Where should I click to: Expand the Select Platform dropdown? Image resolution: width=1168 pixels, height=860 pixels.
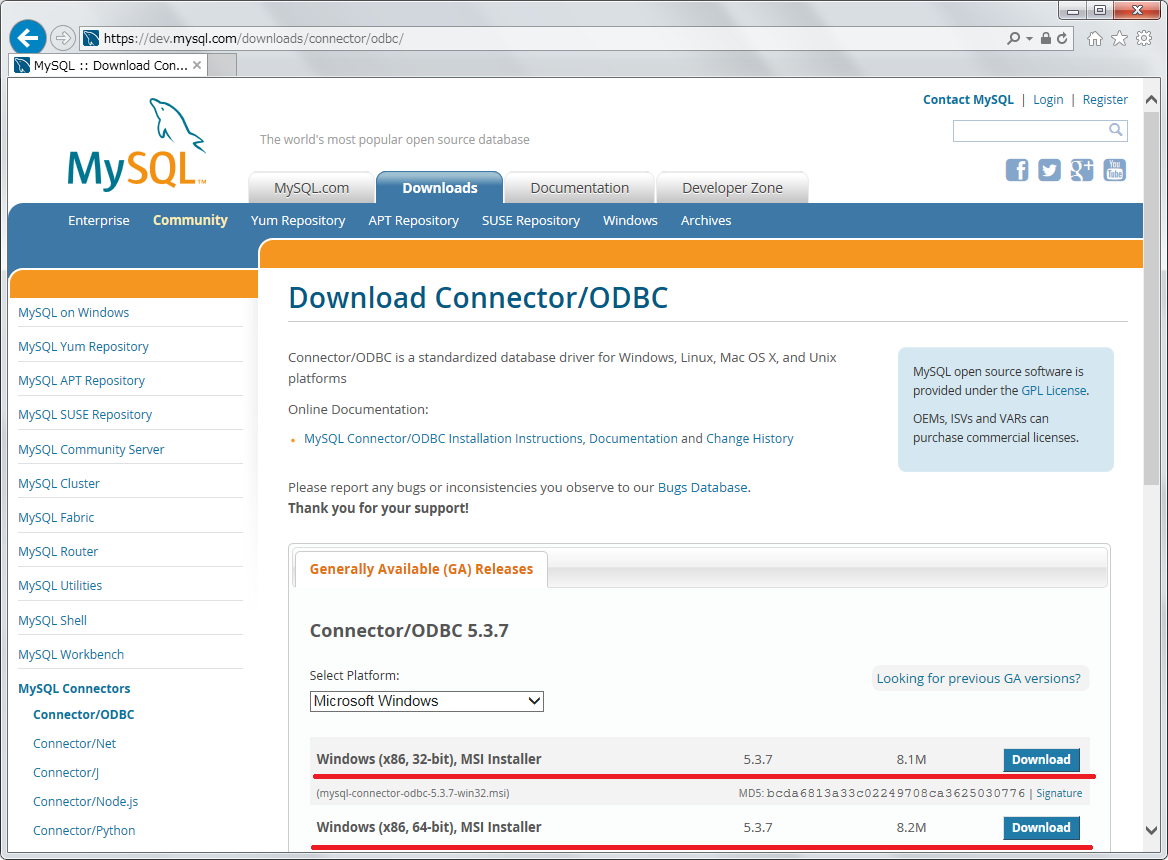click(x=427, y=701)
